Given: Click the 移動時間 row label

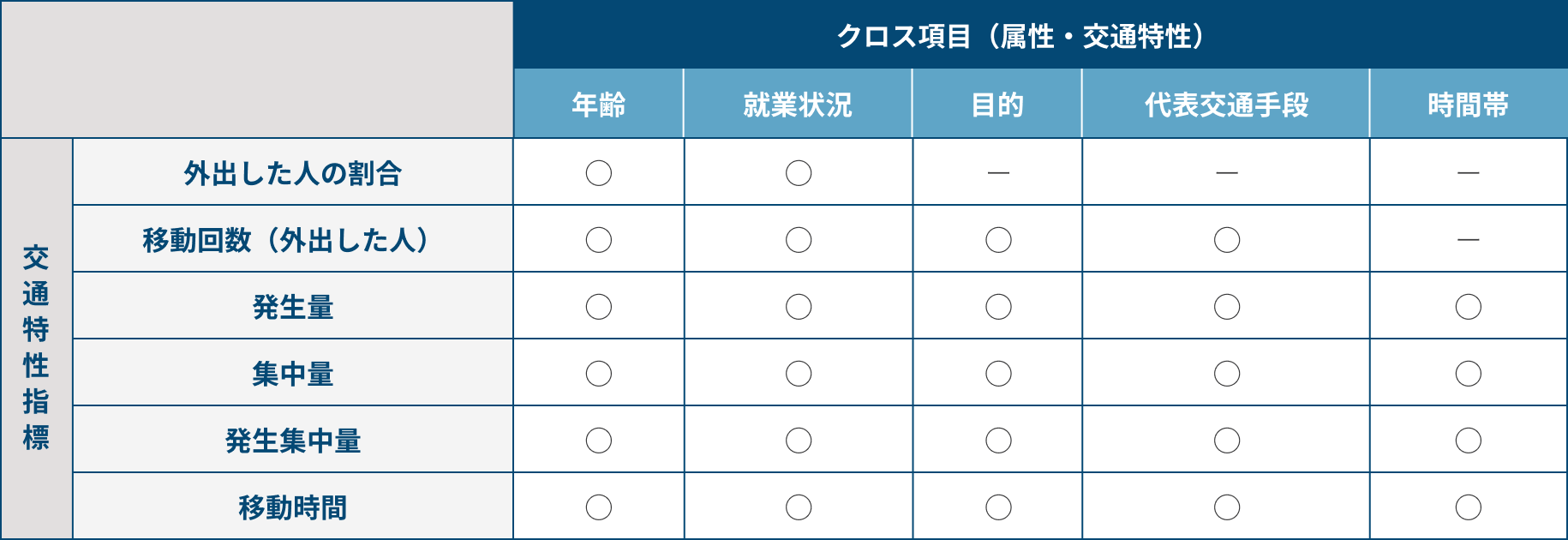Looking at the screenshot, I should 293,507.
